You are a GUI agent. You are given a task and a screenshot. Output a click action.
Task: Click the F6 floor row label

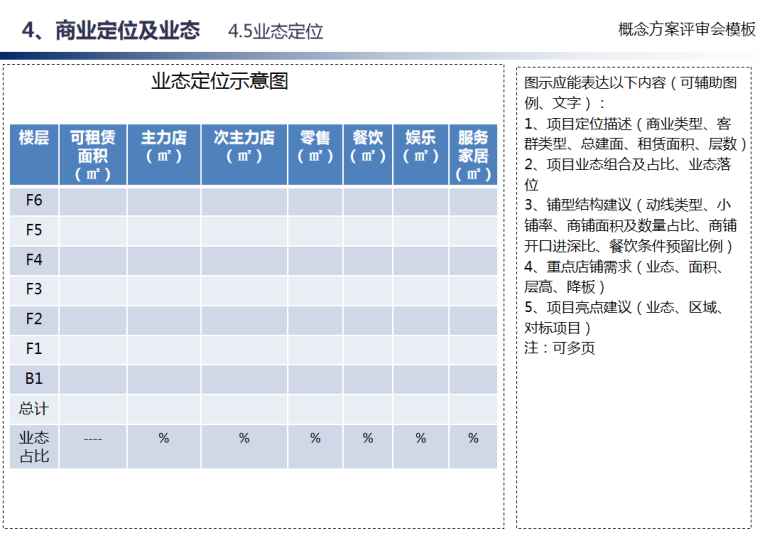[34, 201]
